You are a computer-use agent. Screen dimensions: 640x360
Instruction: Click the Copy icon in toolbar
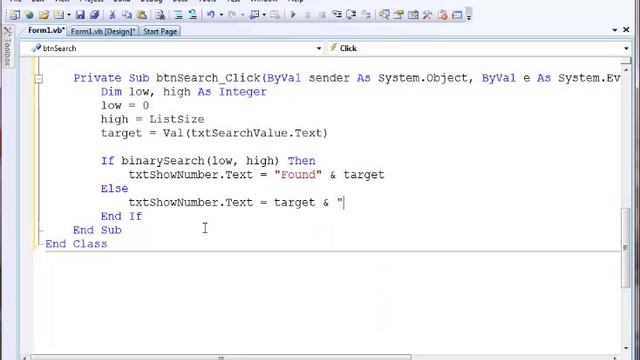coord(127,15)
